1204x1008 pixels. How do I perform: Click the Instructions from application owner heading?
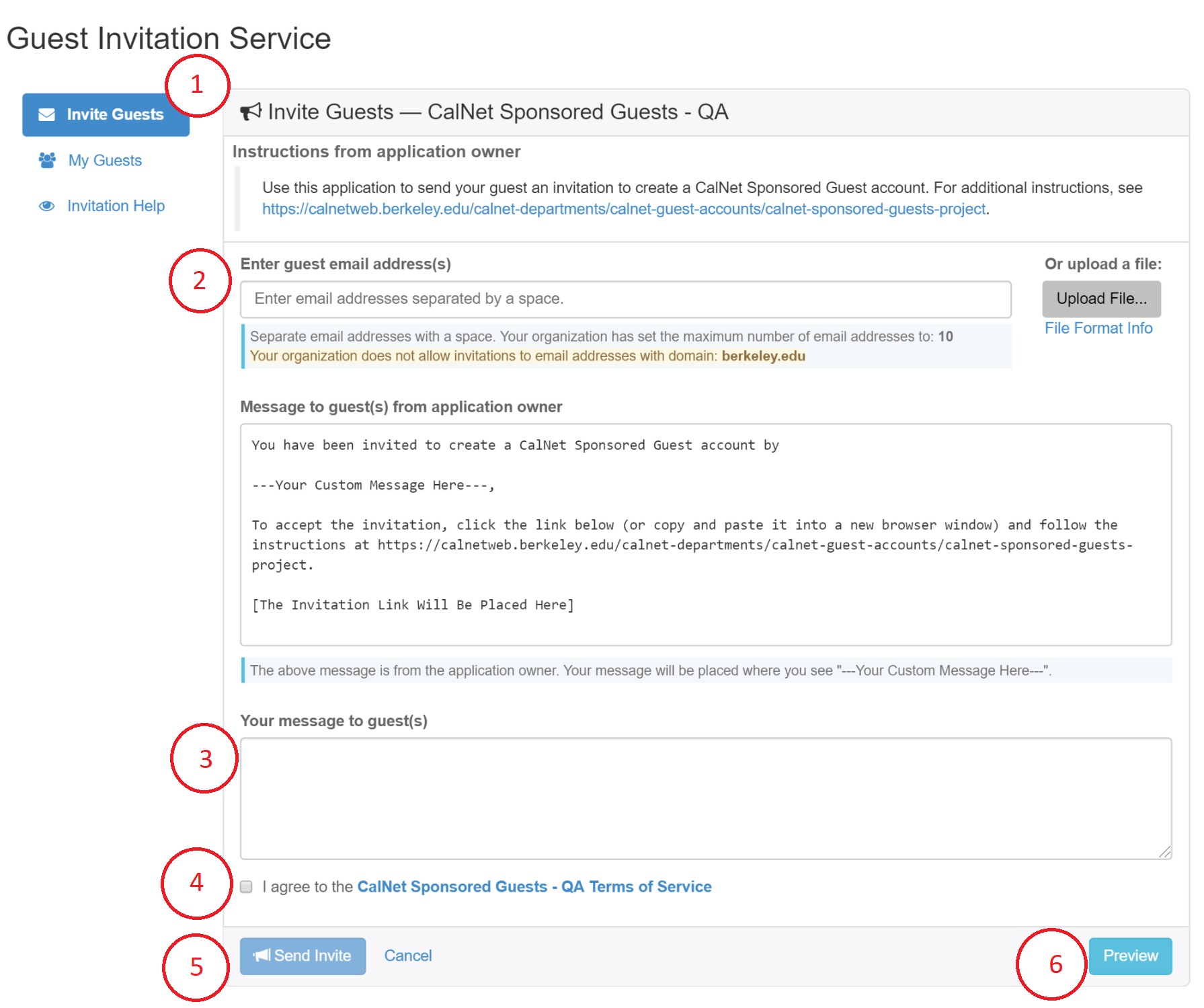(376, 152)
